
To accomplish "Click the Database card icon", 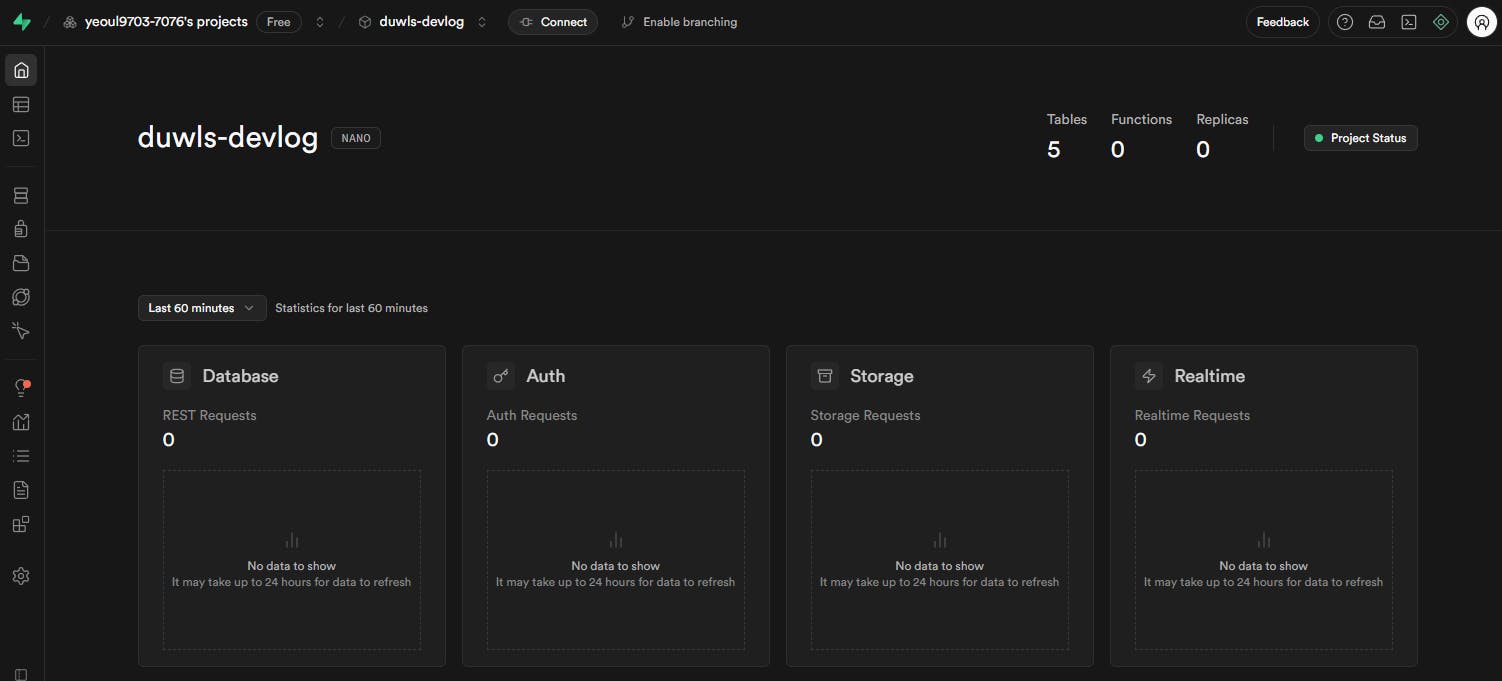I will tap(177, 376).
